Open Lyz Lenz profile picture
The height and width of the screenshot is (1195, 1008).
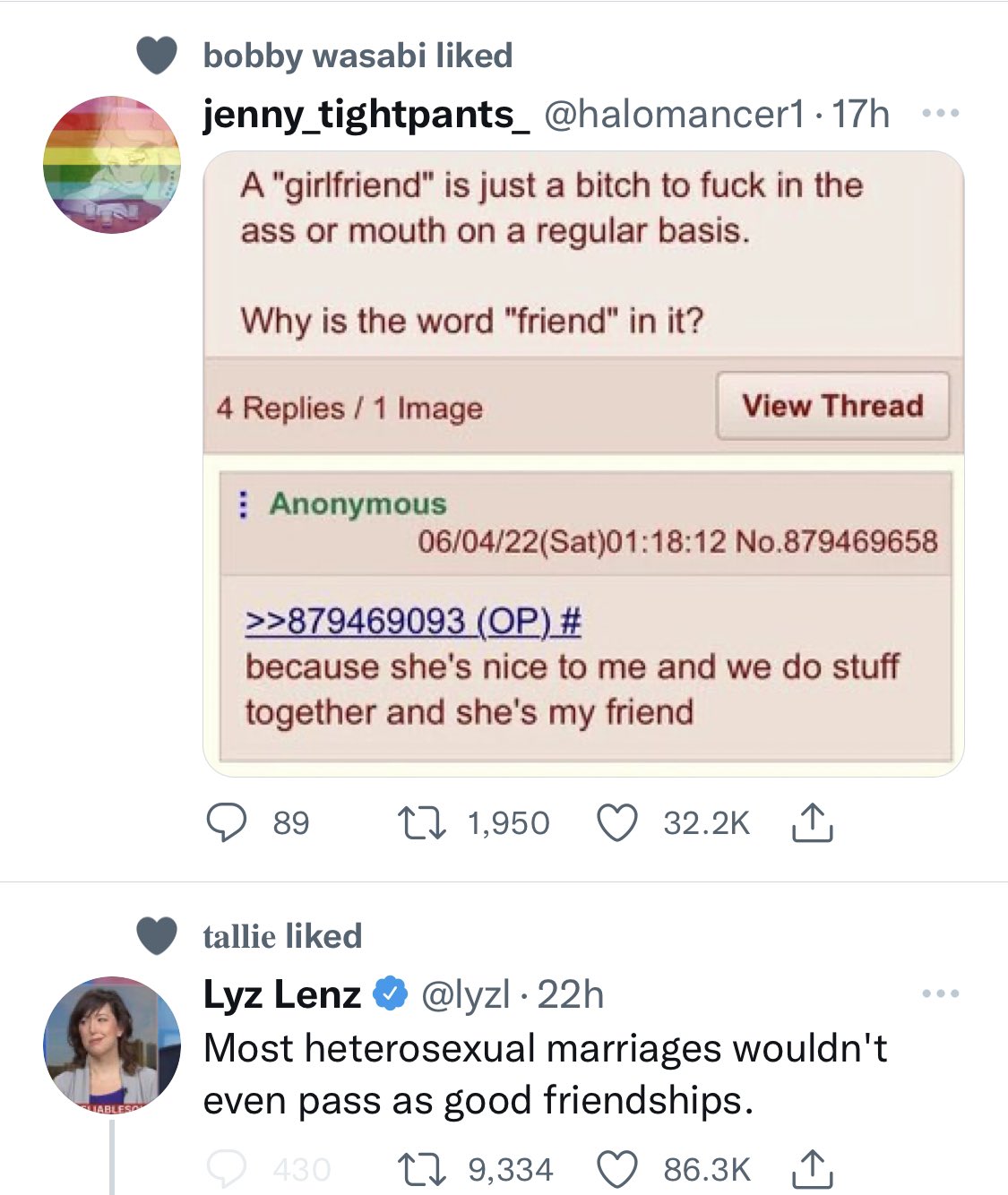pos(112,1045)
